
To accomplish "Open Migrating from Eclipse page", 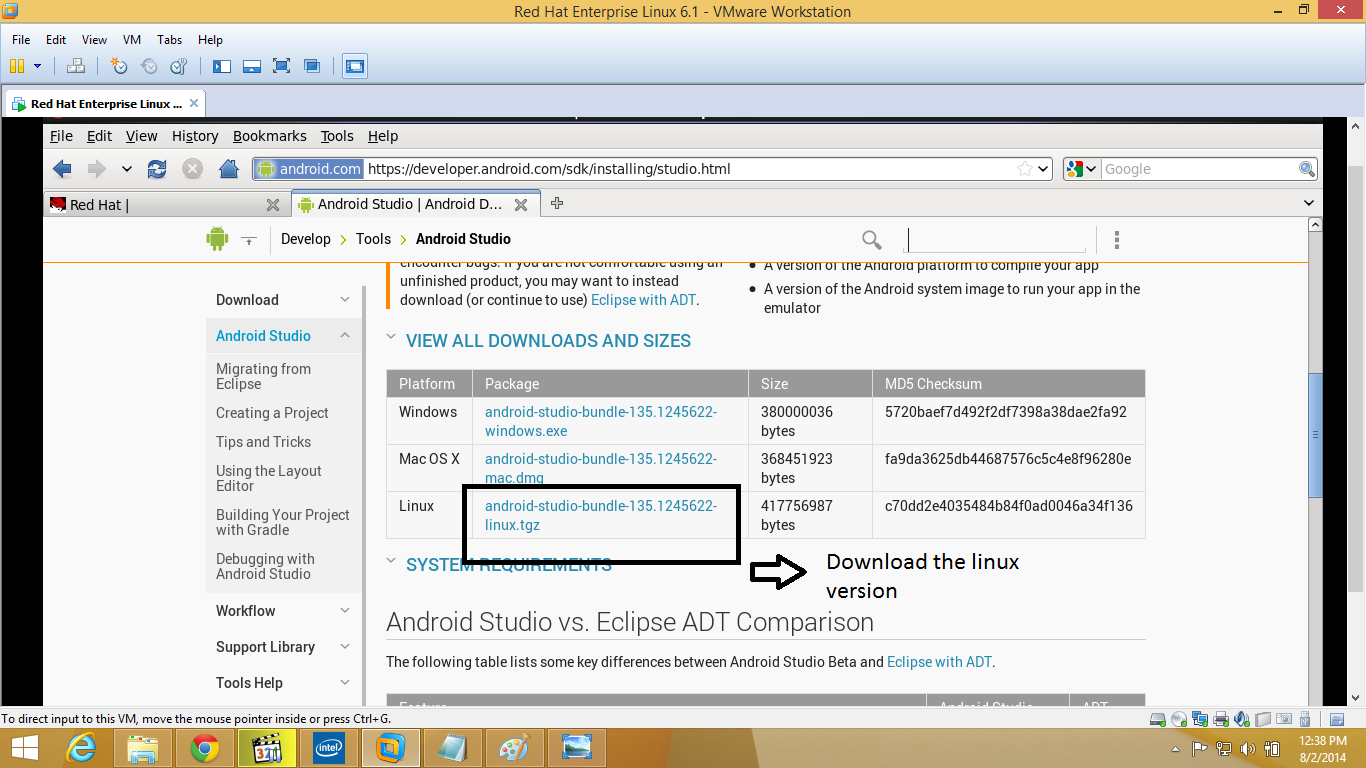I will 263,376.
